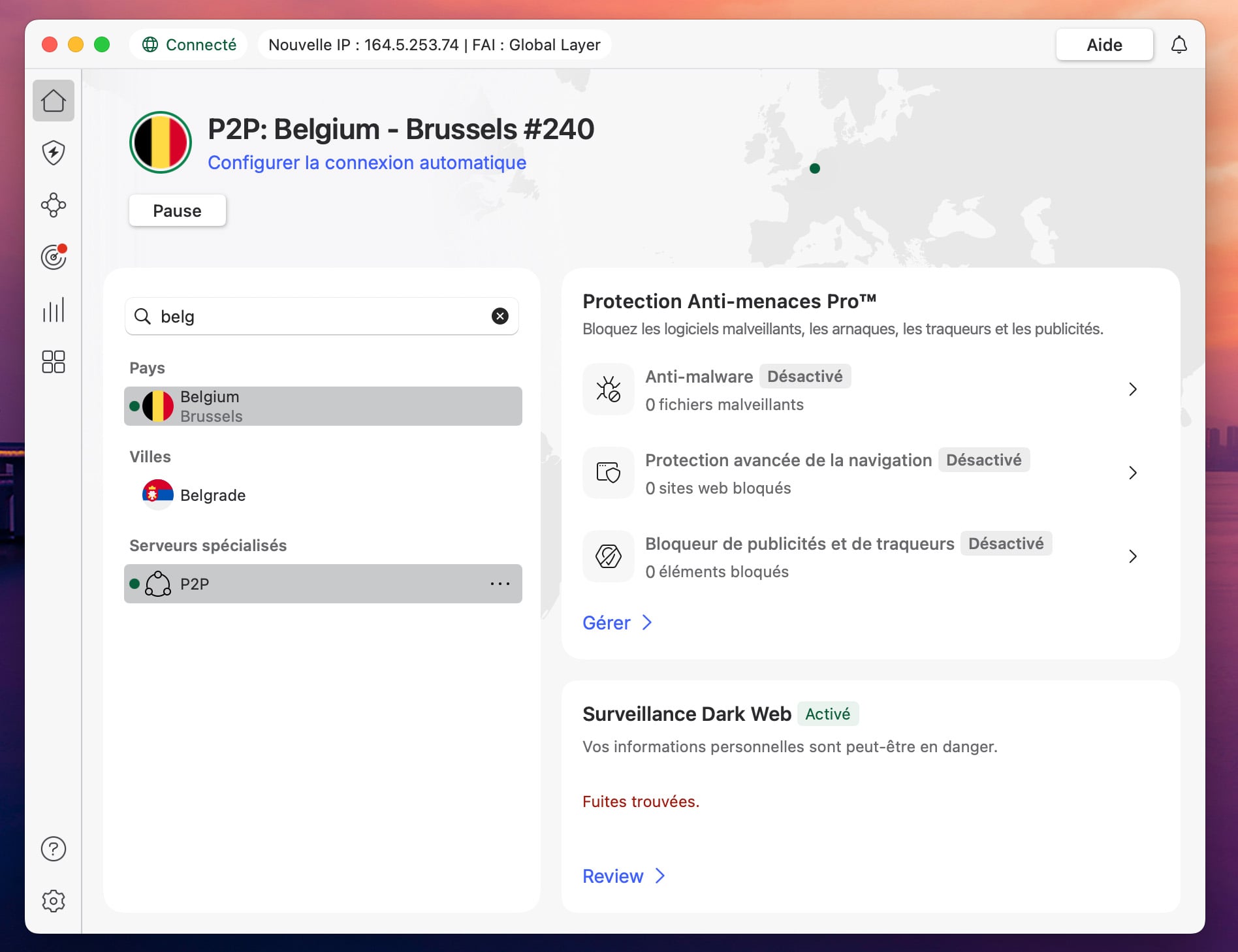The width and height of the screenshot is (1238, 952).
Task: Select the P2P specialized server row
Action: pos(323,584)
